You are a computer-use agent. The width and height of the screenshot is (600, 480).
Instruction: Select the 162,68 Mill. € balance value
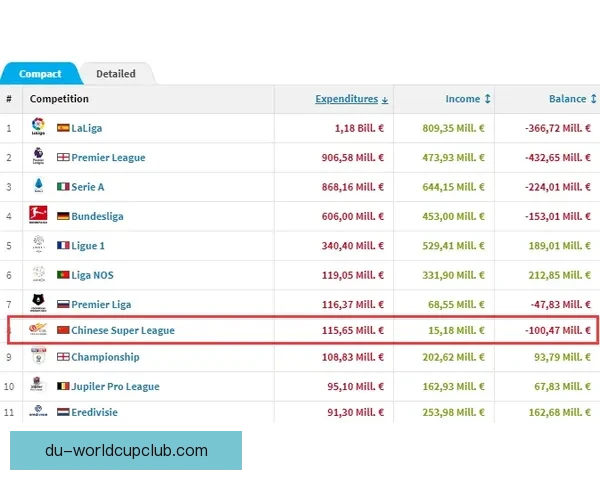[560, 413]
